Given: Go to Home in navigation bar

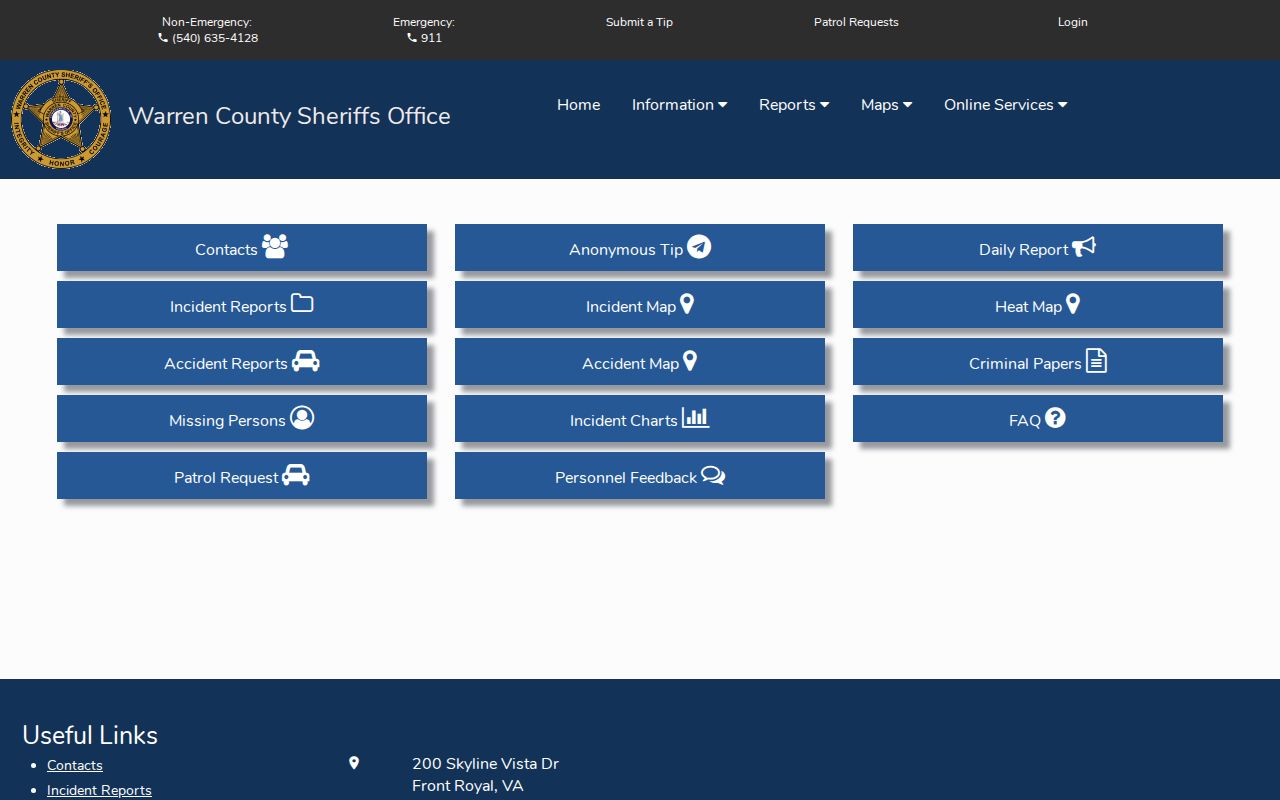Looking at the screenshot, I should tap(579, 105).
